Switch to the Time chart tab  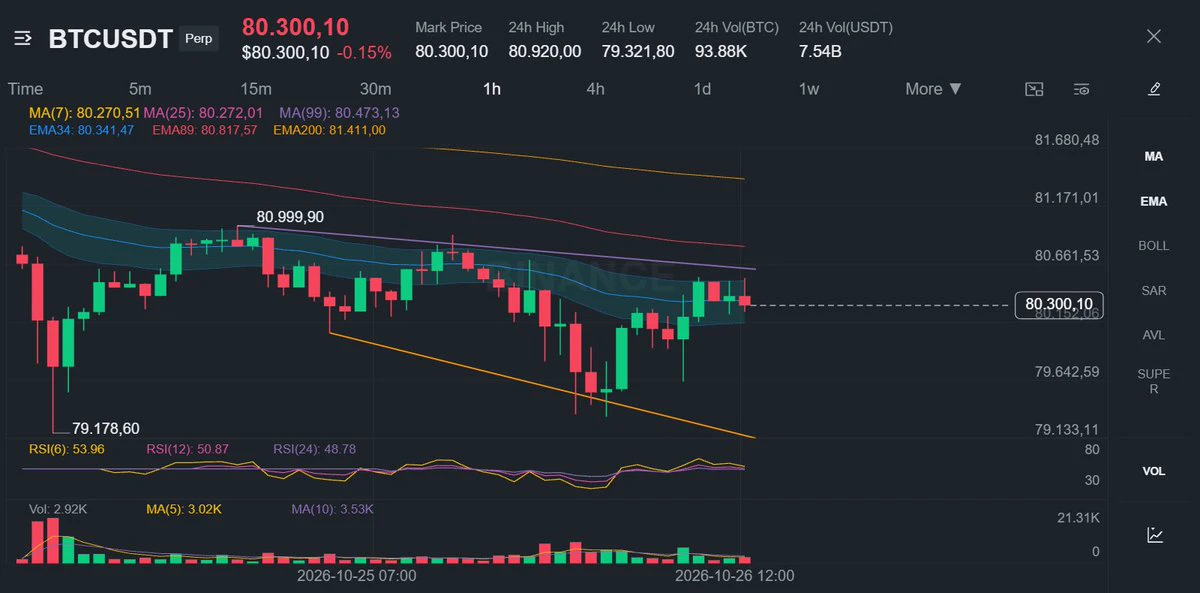pos(26,89)
